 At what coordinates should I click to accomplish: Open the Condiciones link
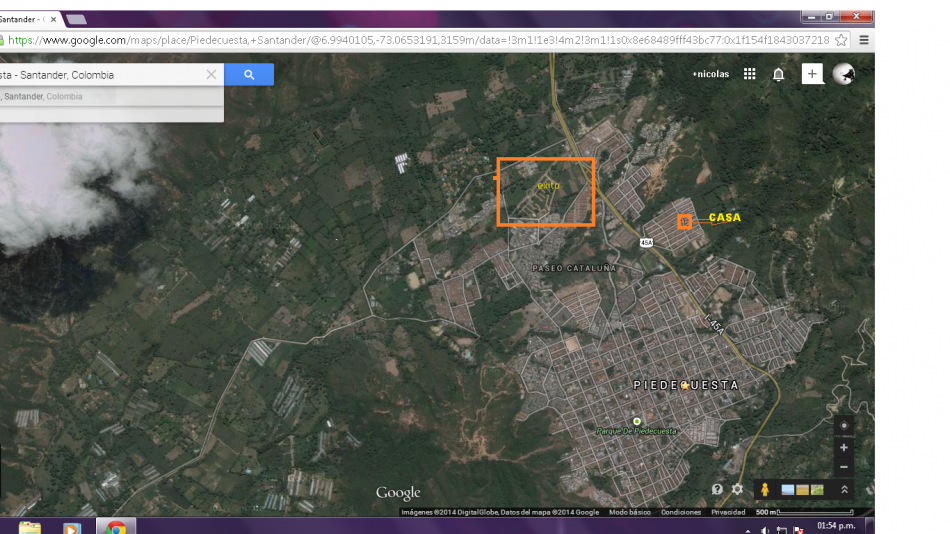[681, 512]
